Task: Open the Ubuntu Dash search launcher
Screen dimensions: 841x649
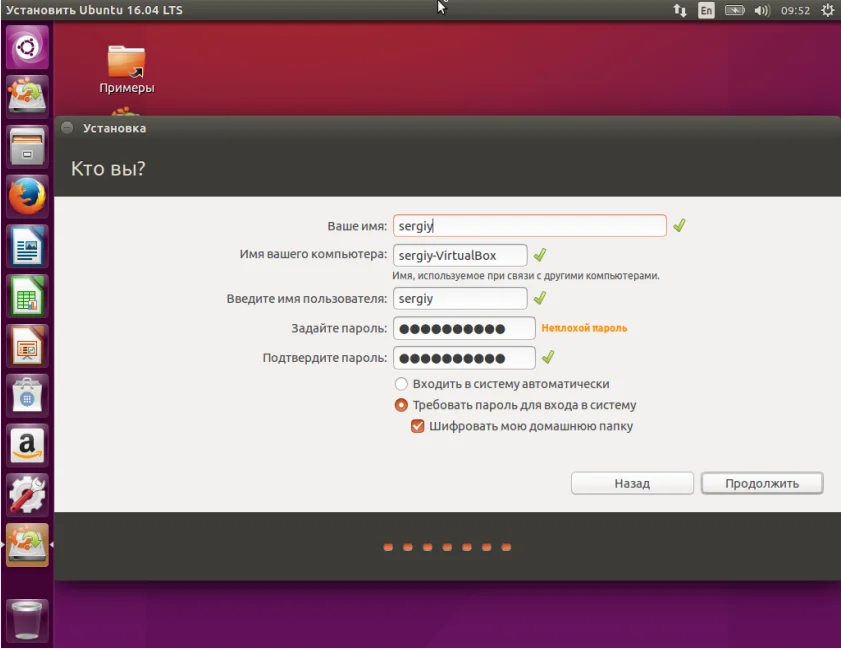Action: point(27,47)
